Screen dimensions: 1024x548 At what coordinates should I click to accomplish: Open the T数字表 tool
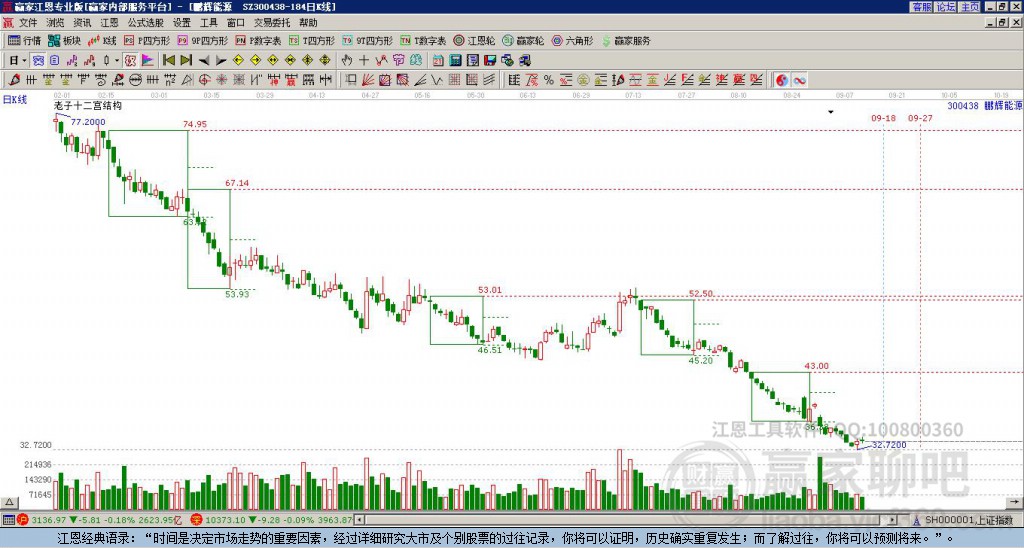[x=423, y=40]
